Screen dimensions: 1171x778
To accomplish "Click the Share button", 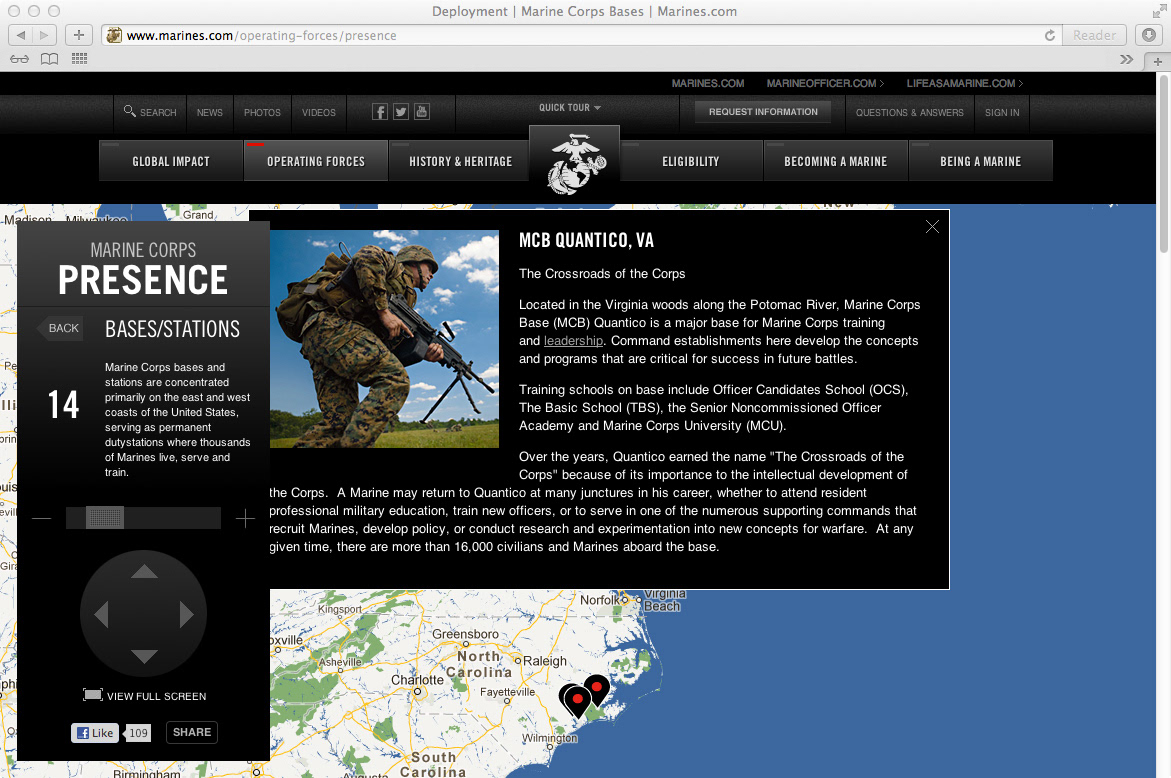I will tap(192, 732).
